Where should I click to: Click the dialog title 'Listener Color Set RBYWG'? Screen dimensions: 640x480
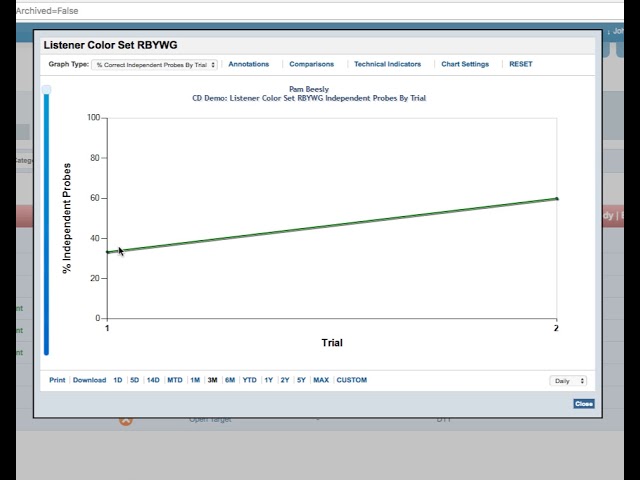tap(110, 45)
